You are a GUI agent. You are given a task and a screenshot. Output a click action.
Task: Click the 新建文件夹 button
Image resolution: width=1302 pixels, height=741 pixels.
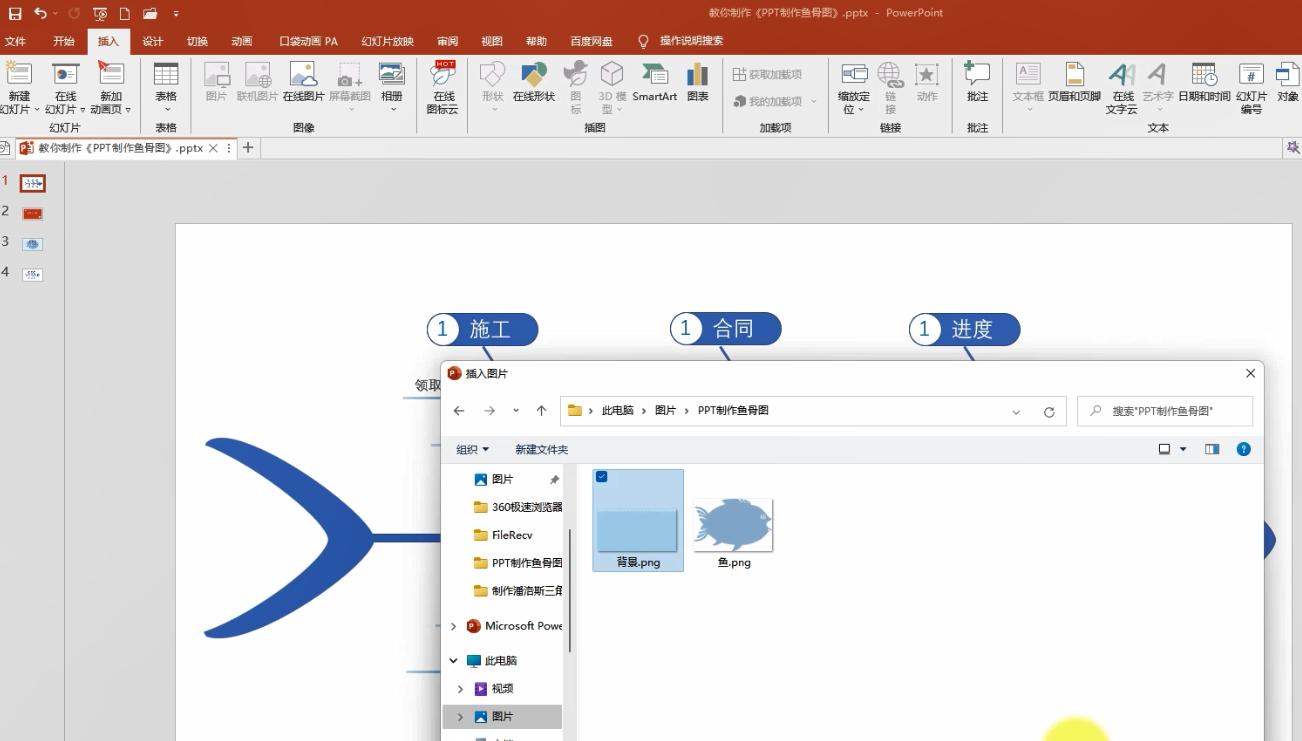pos(541,449)
